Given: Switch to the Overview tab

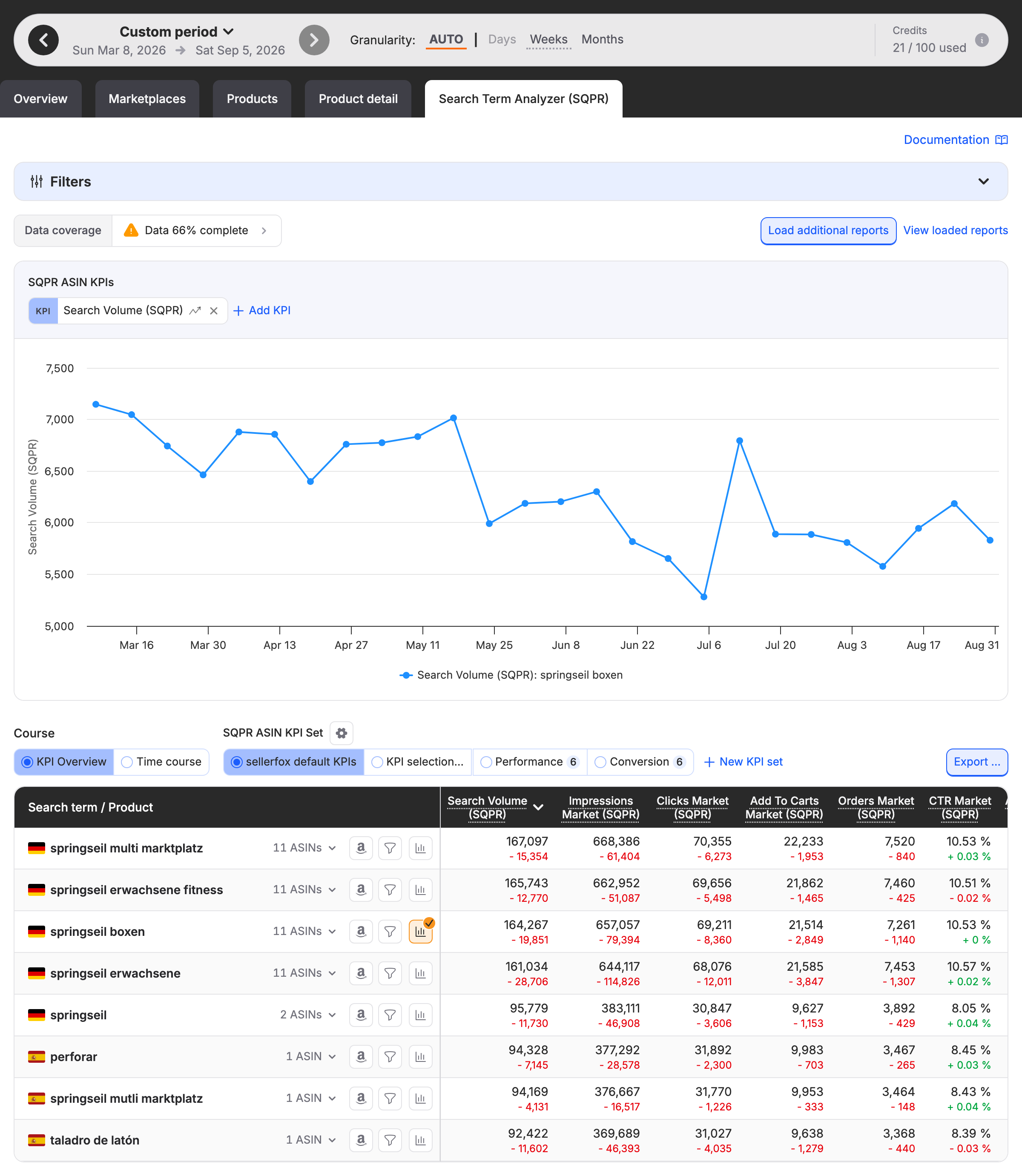Looking at the screenshot, I should pos(40,99).
